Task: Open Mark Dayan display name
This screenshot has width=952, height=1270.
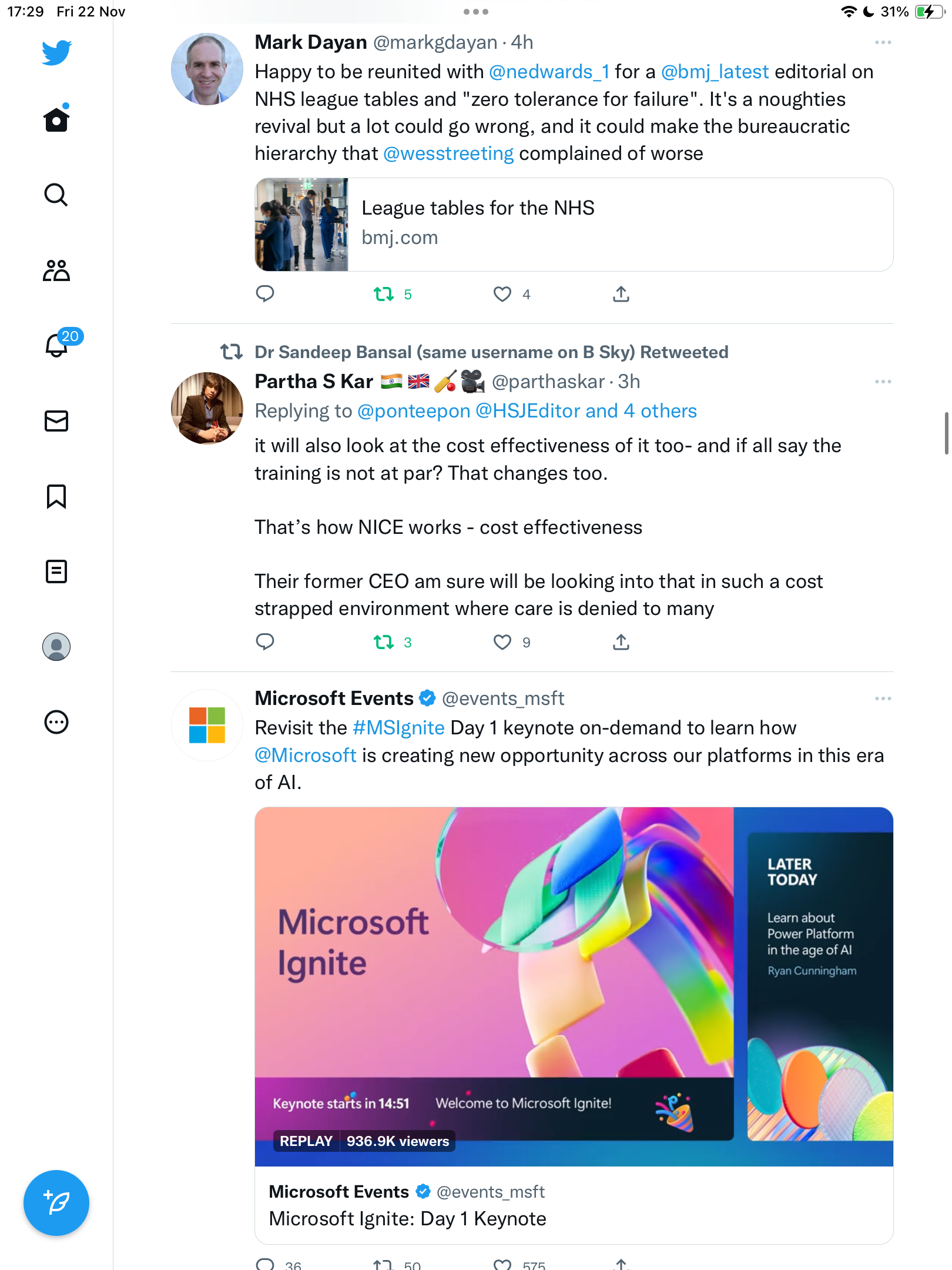Action: coord(311,42)
